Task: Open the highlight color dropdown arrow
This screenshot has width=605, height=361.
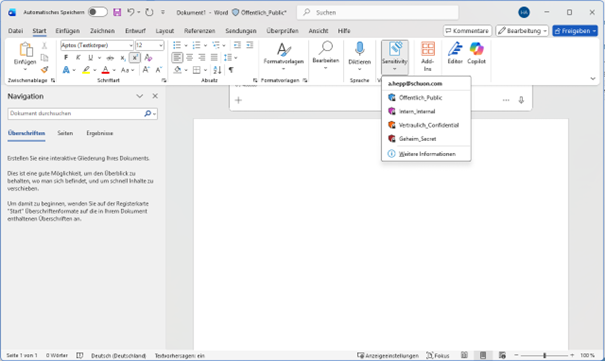Action: point(95,70)
